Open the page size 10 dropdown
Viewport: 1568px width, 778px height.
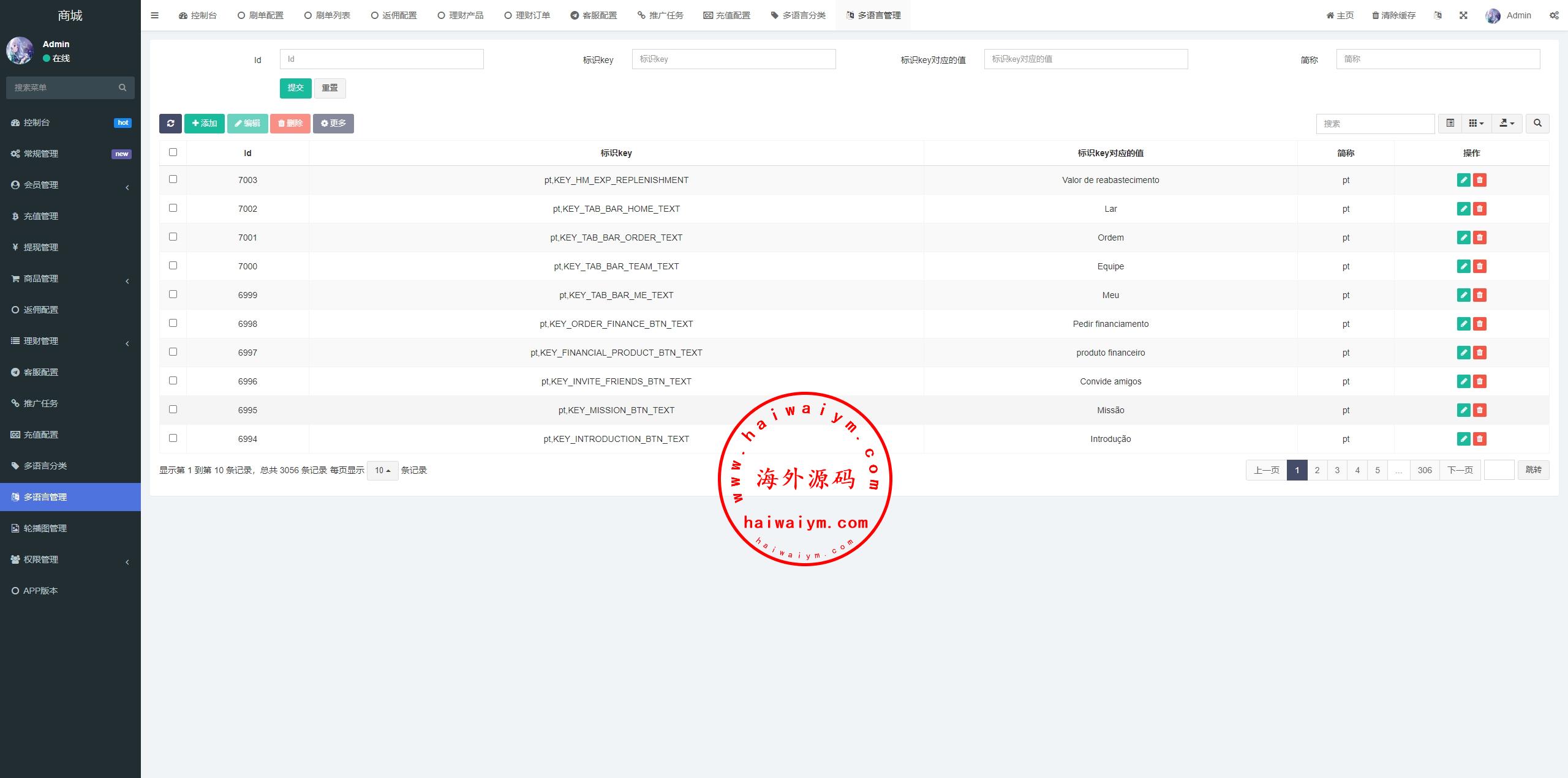coord(382,470)
